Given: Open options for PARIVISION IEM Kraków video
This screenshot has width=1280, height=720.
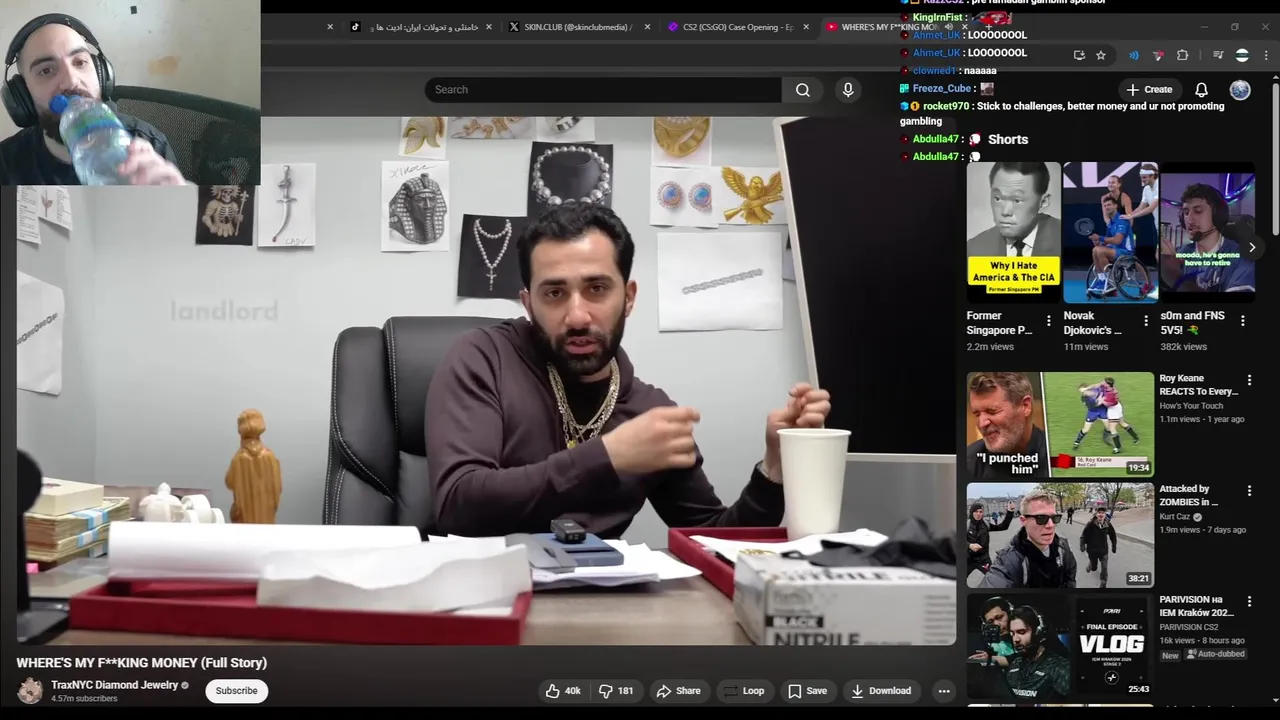Looking at the screenshot, I should click(x=1249, y=602).
